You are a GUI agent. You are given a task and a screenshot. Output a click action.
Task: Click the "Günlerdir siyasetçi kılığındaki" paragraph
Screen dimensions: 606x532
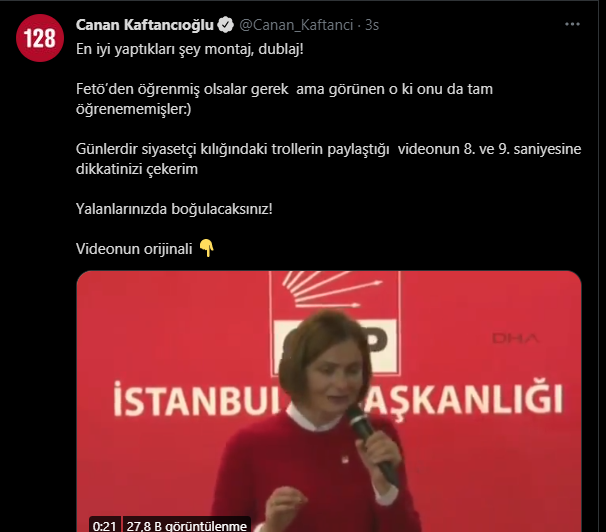329,159
